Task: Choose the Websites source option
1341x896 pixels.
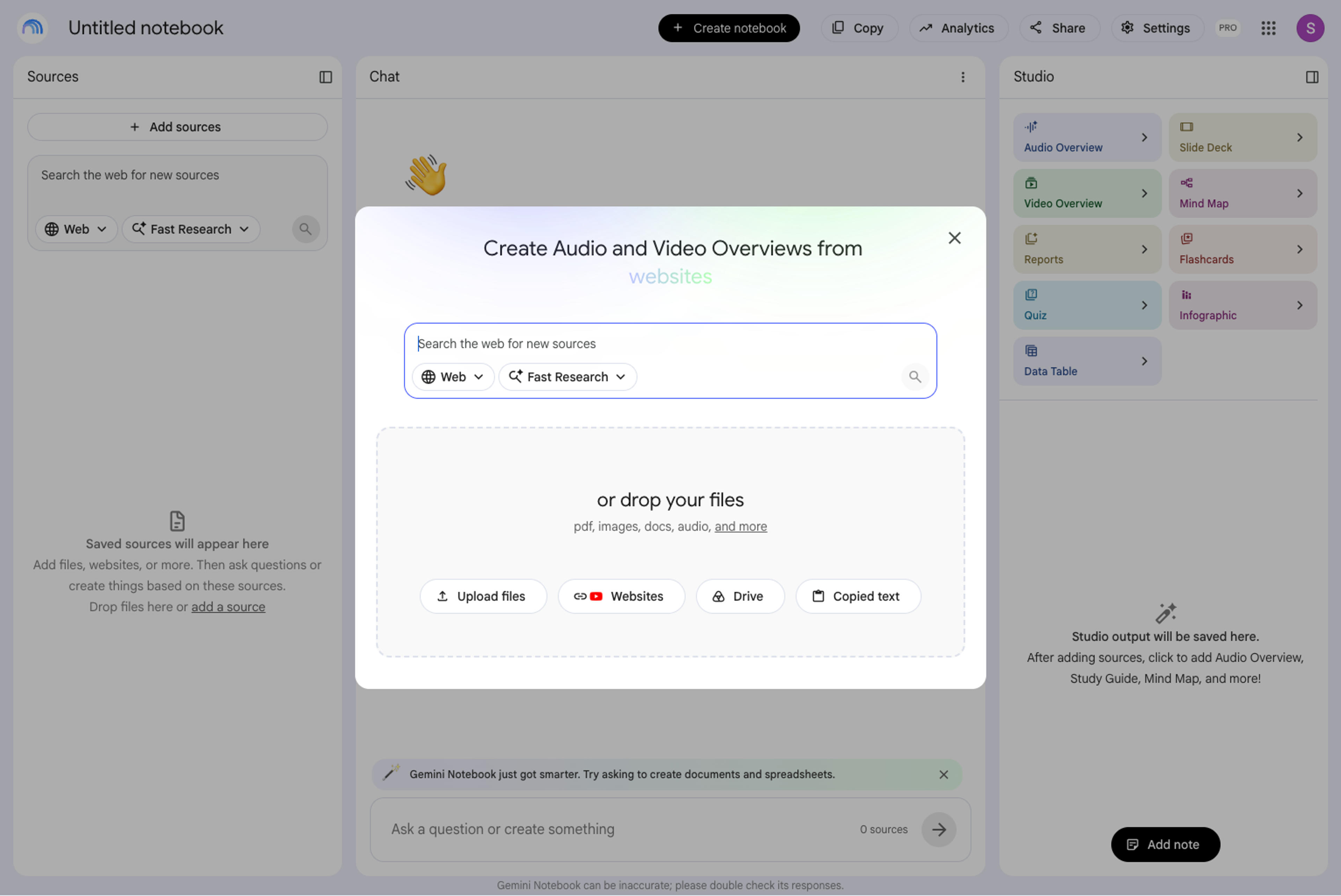Action: (621, 596)
